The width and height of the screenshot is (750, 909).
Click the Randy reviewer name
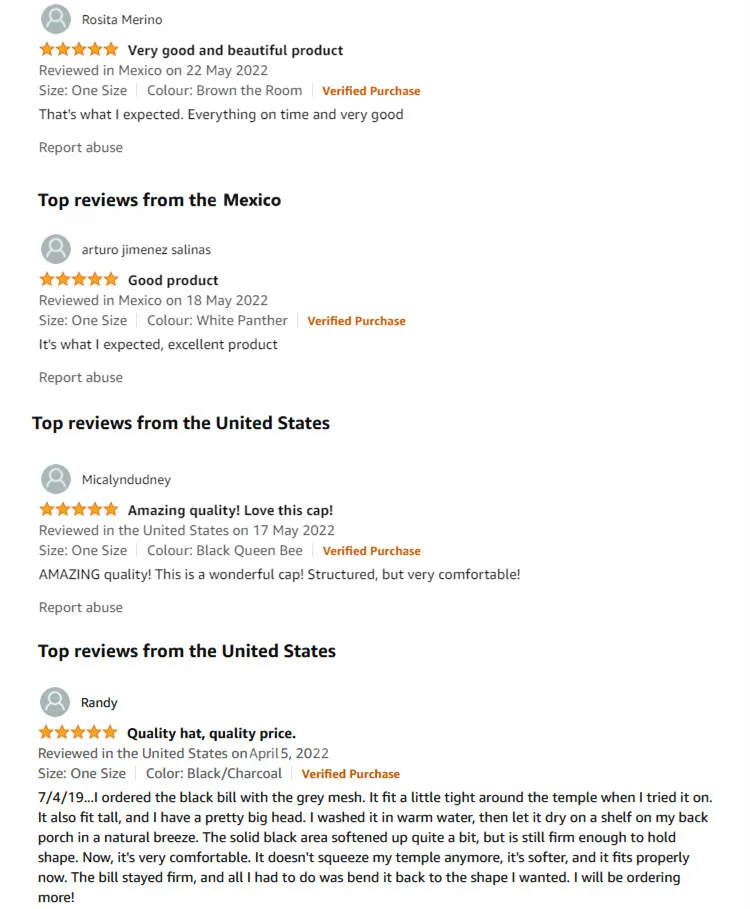99,702
